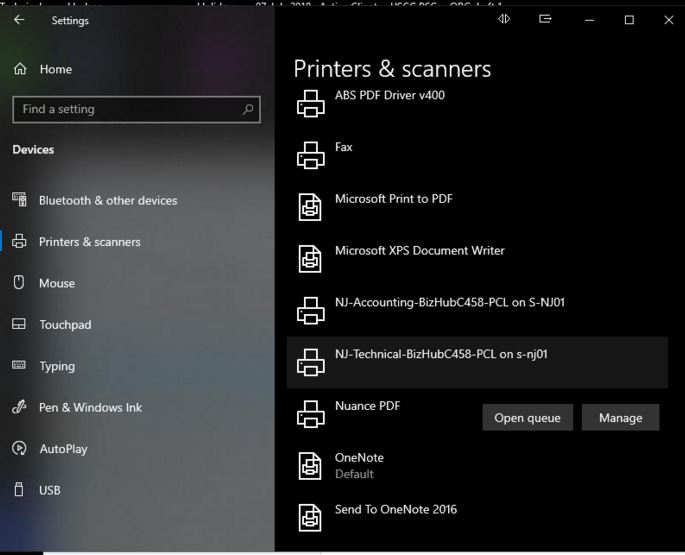
Task: Click the OneNote document printer icon
Action: click(x=310, y=466)
